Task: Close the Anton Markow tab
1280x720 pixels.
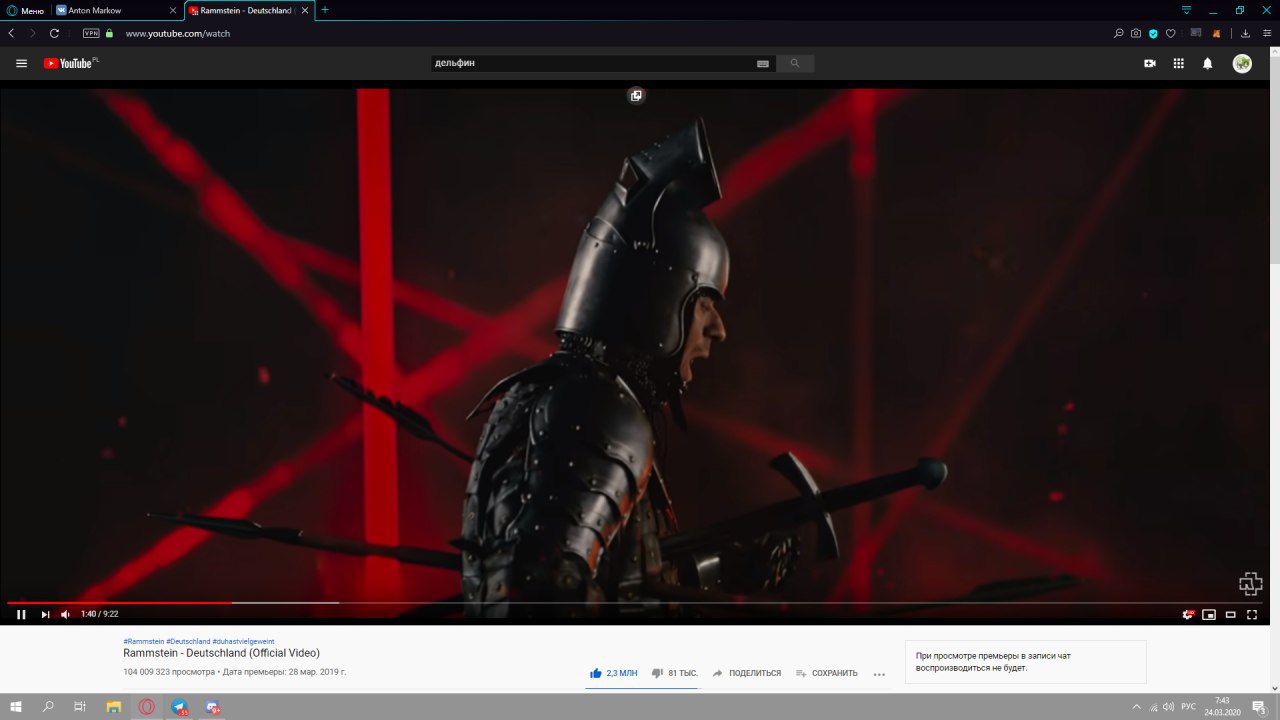Action: pos(172,10)
